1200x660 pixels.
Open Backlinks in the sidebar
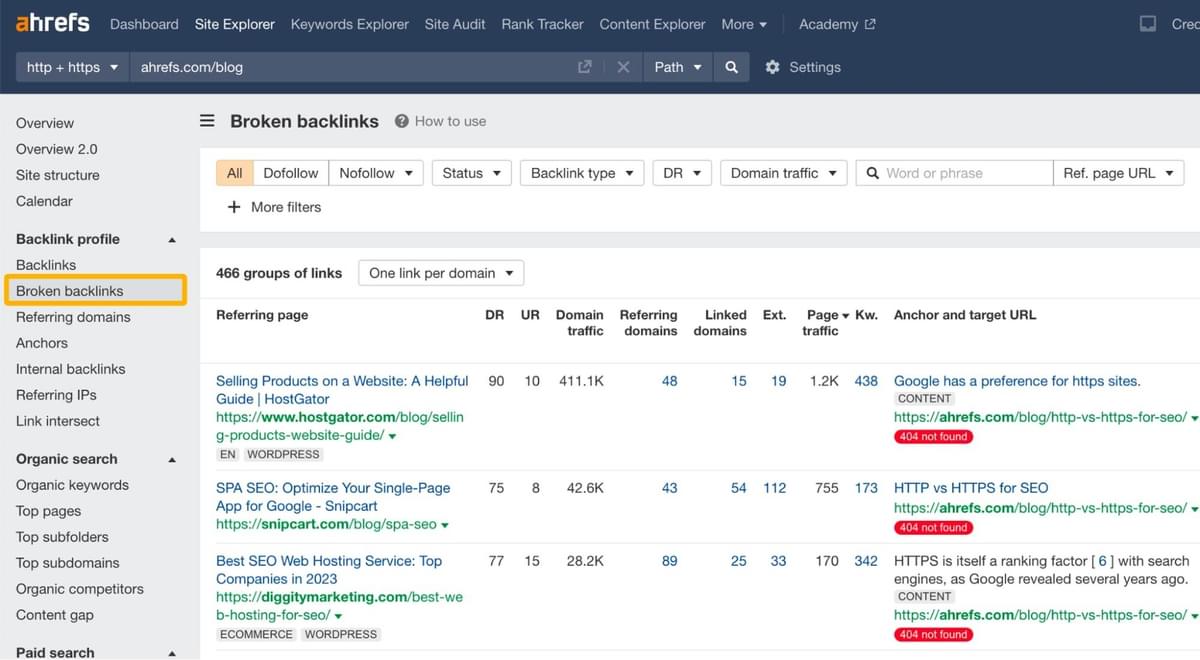pyautogui.click(x=46, y=265)
